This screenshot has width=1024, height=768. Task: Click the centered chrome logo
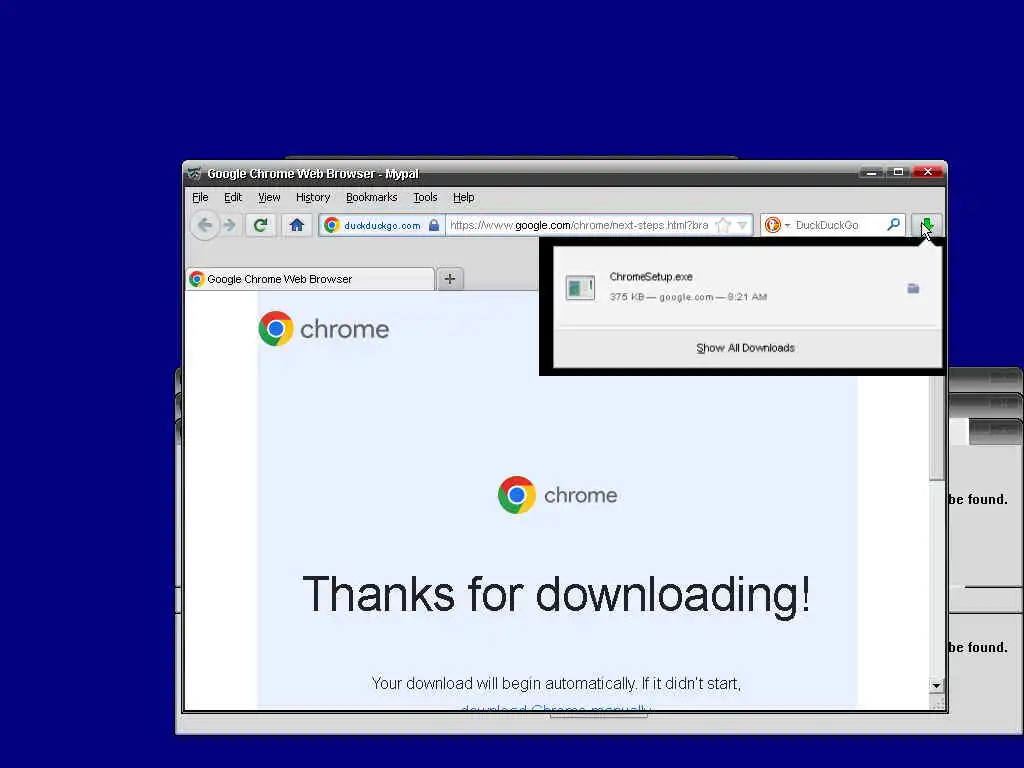click(x=557, y=495)
